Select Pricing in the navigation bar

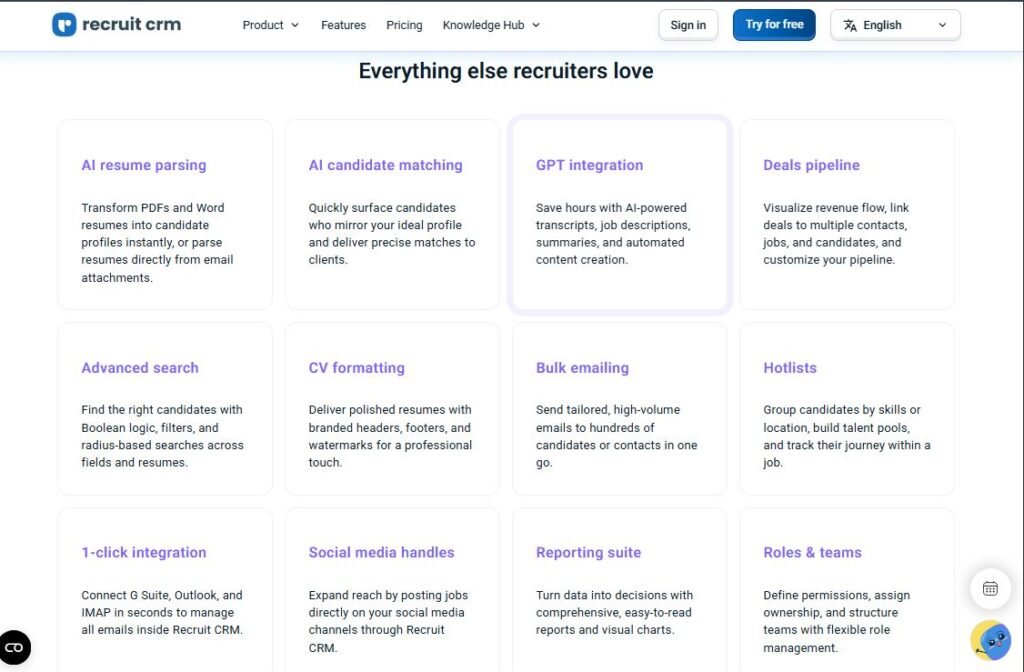click(404, 25)
